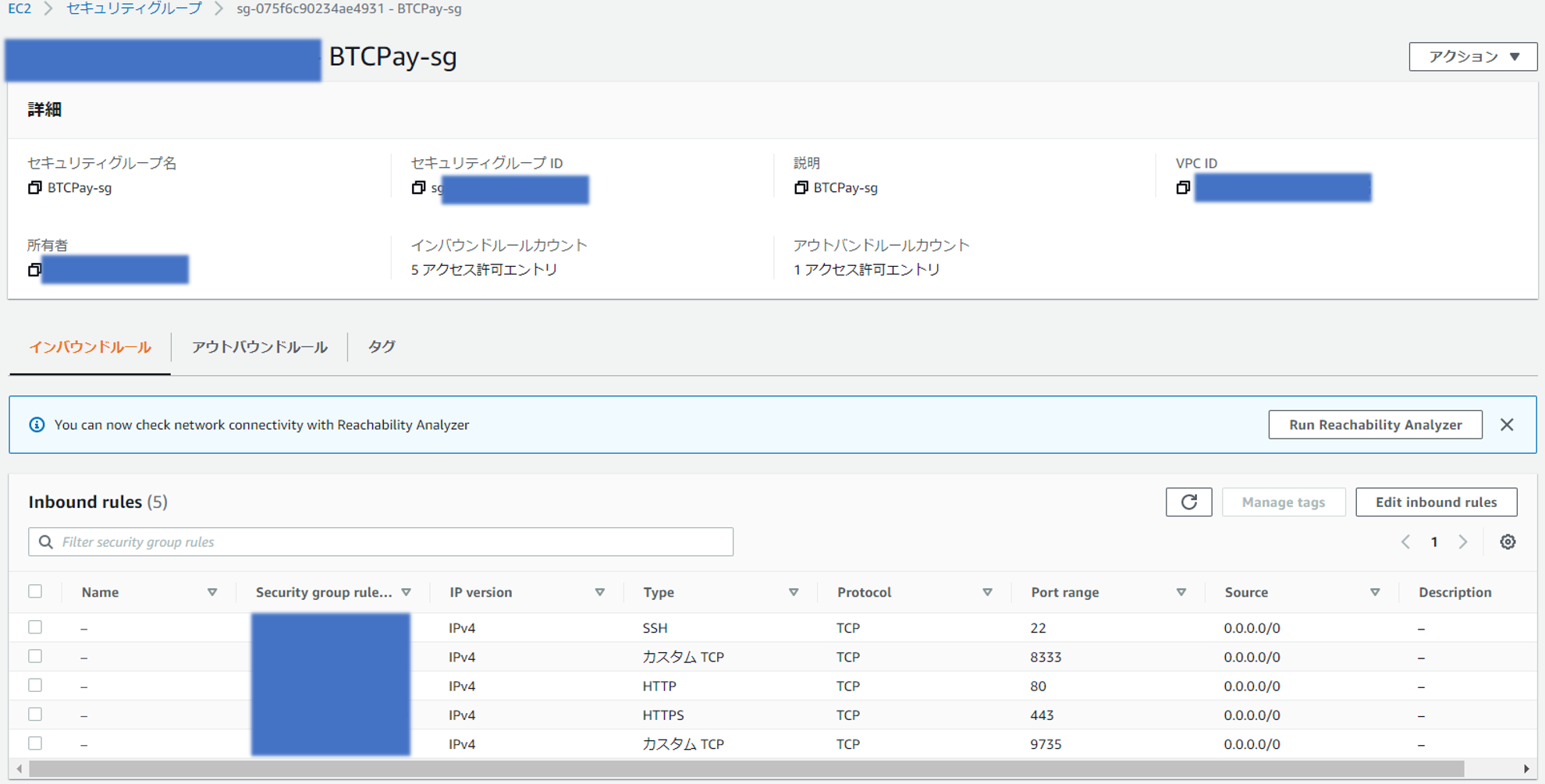Copy the description BTCPay-sg value
Screen dimensions: 1545x784
(x=801, y=188)
